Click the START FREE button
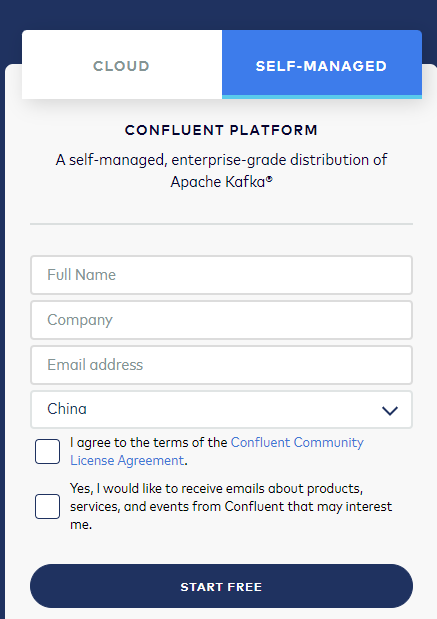The width and height of the screenshot is (437, 619). [221, 586]
